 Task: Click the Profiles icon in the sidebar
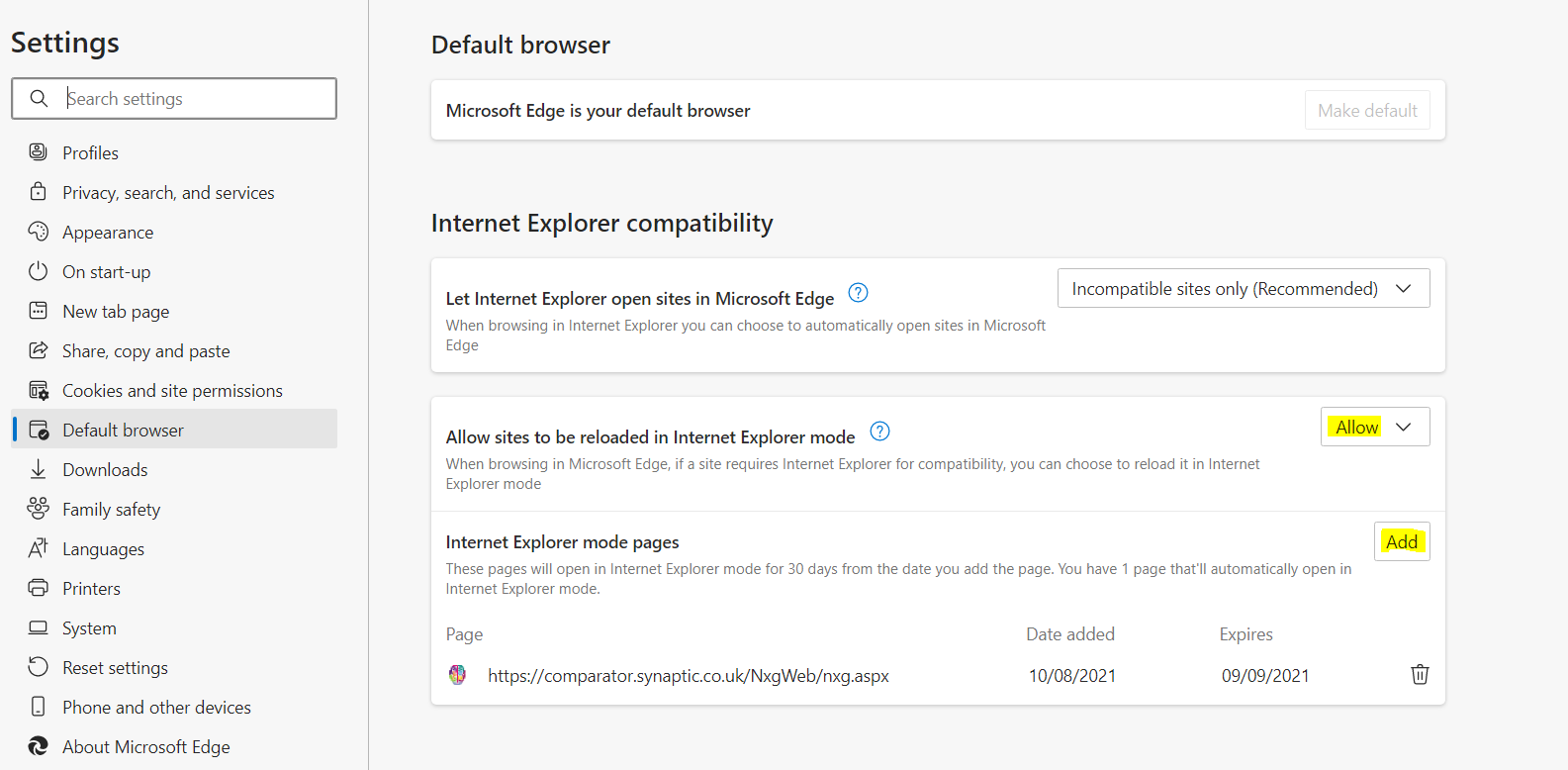[39, 152]
